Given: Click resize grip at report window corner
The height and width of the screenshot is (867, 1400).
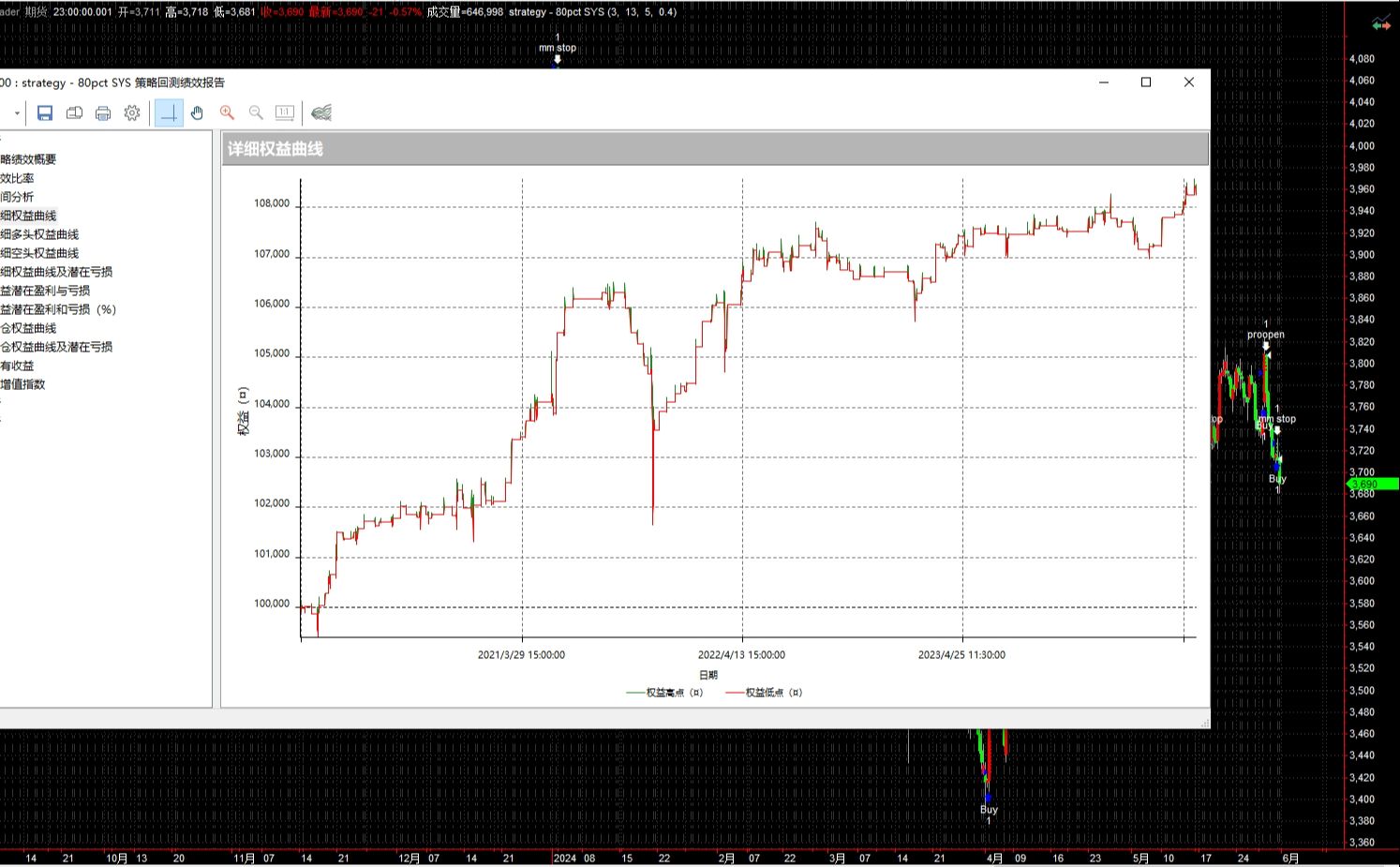Looking at the screenshot, I should click(1204, 723).
